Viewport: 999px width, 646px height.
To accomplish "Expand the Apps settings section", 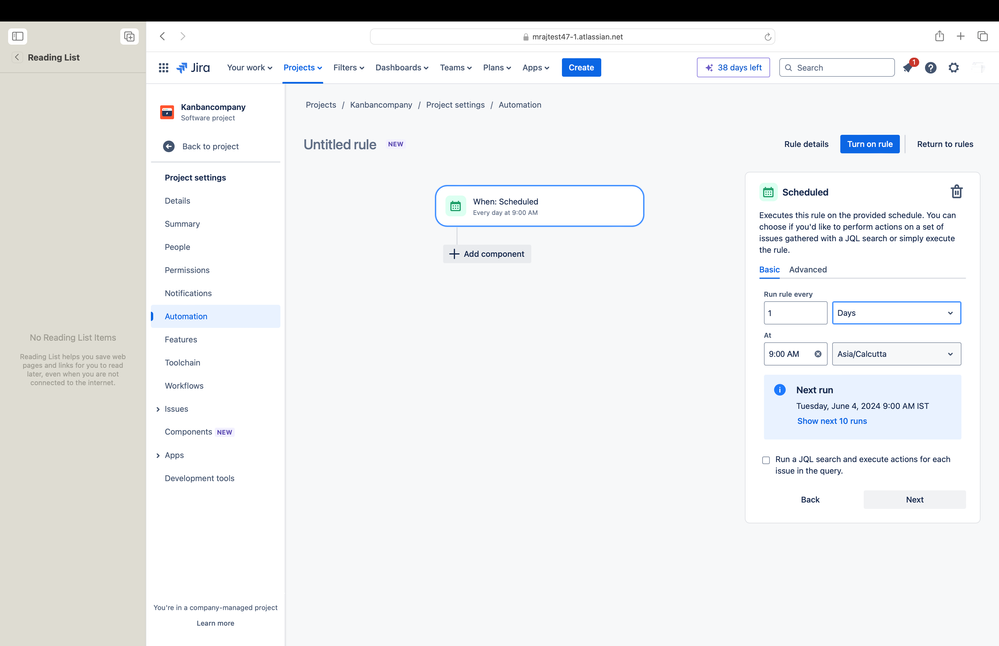I will click(158, 456).
